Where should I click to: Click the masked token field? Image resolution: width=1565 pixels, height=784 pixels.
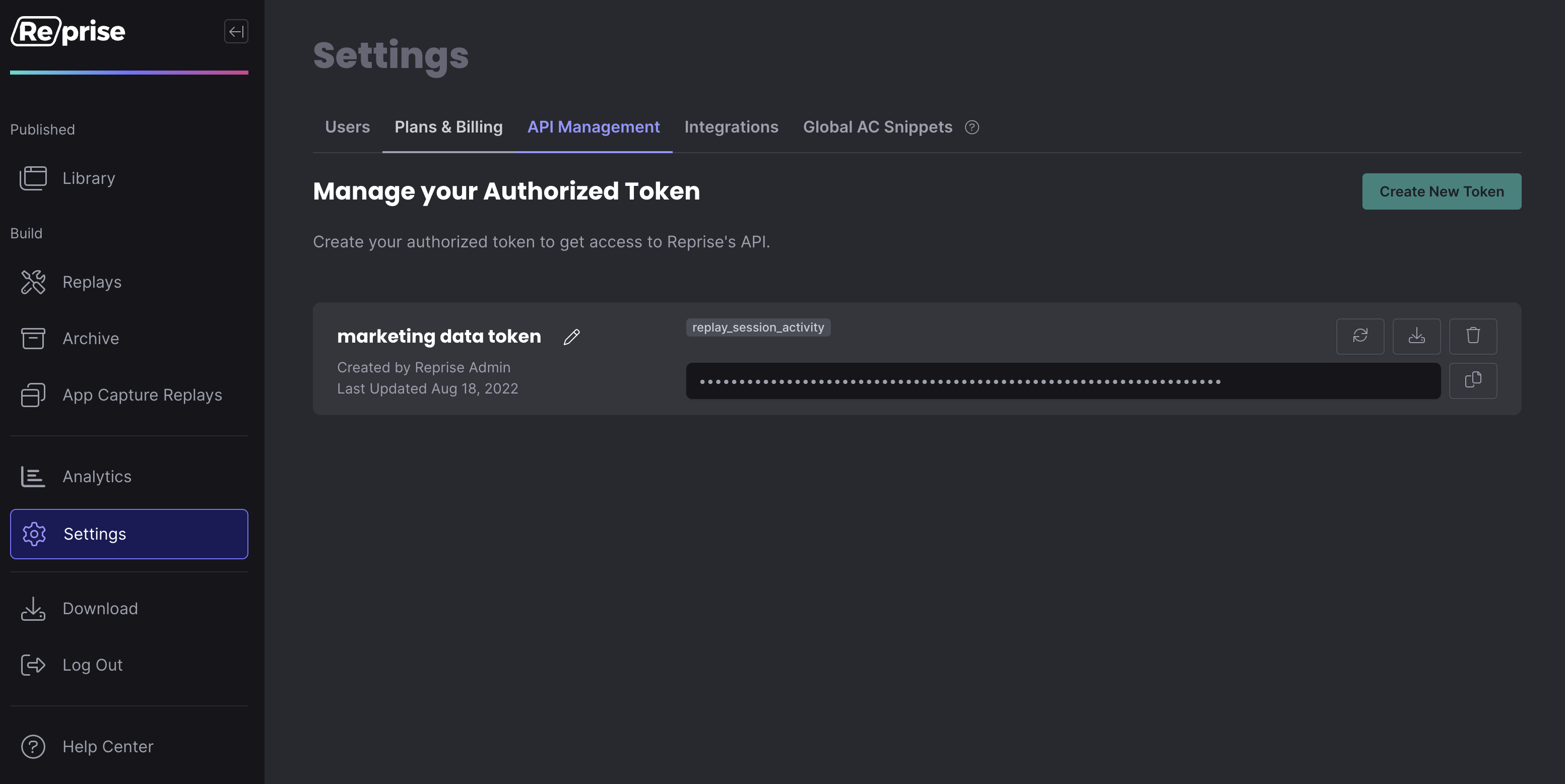click(1063, 381)
